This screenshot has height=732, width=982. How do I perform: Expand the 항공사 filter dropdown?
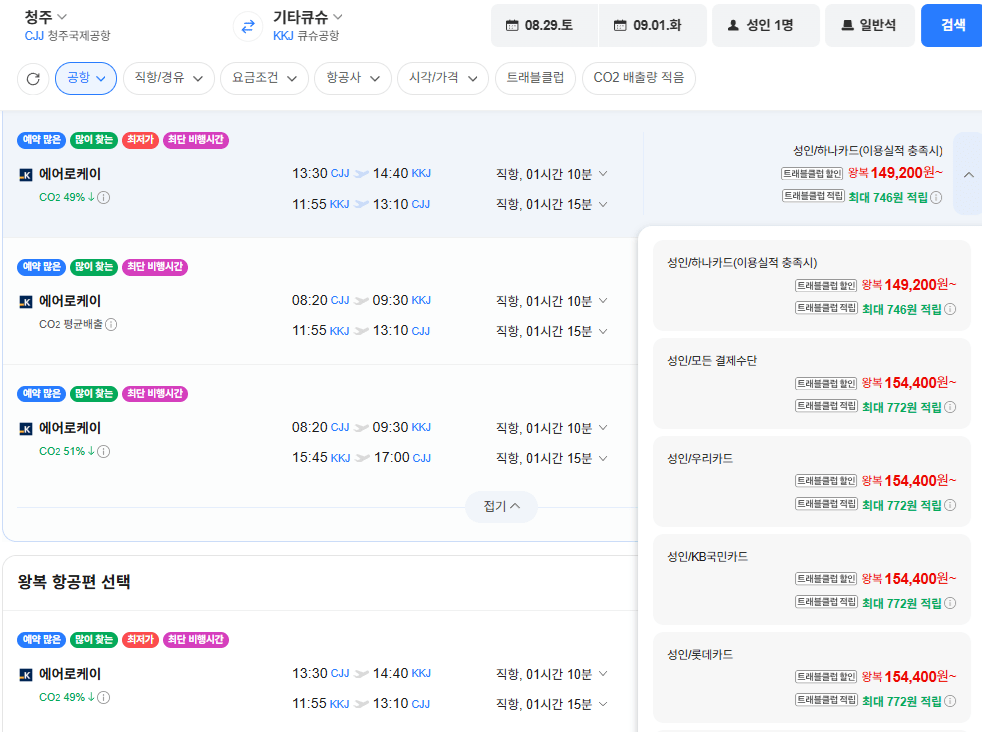click(x=353, y=78)
